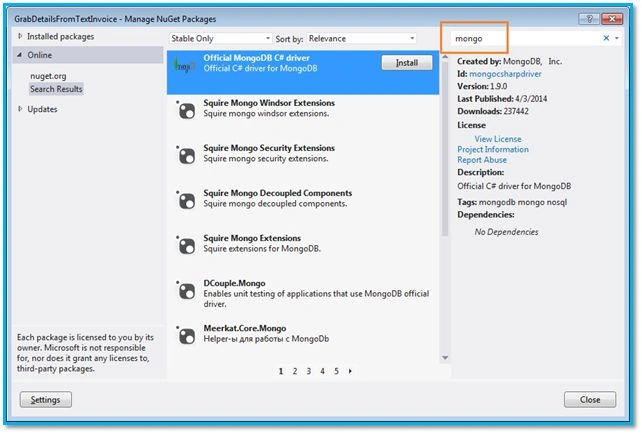Go to results page 3

coord(309,371)
